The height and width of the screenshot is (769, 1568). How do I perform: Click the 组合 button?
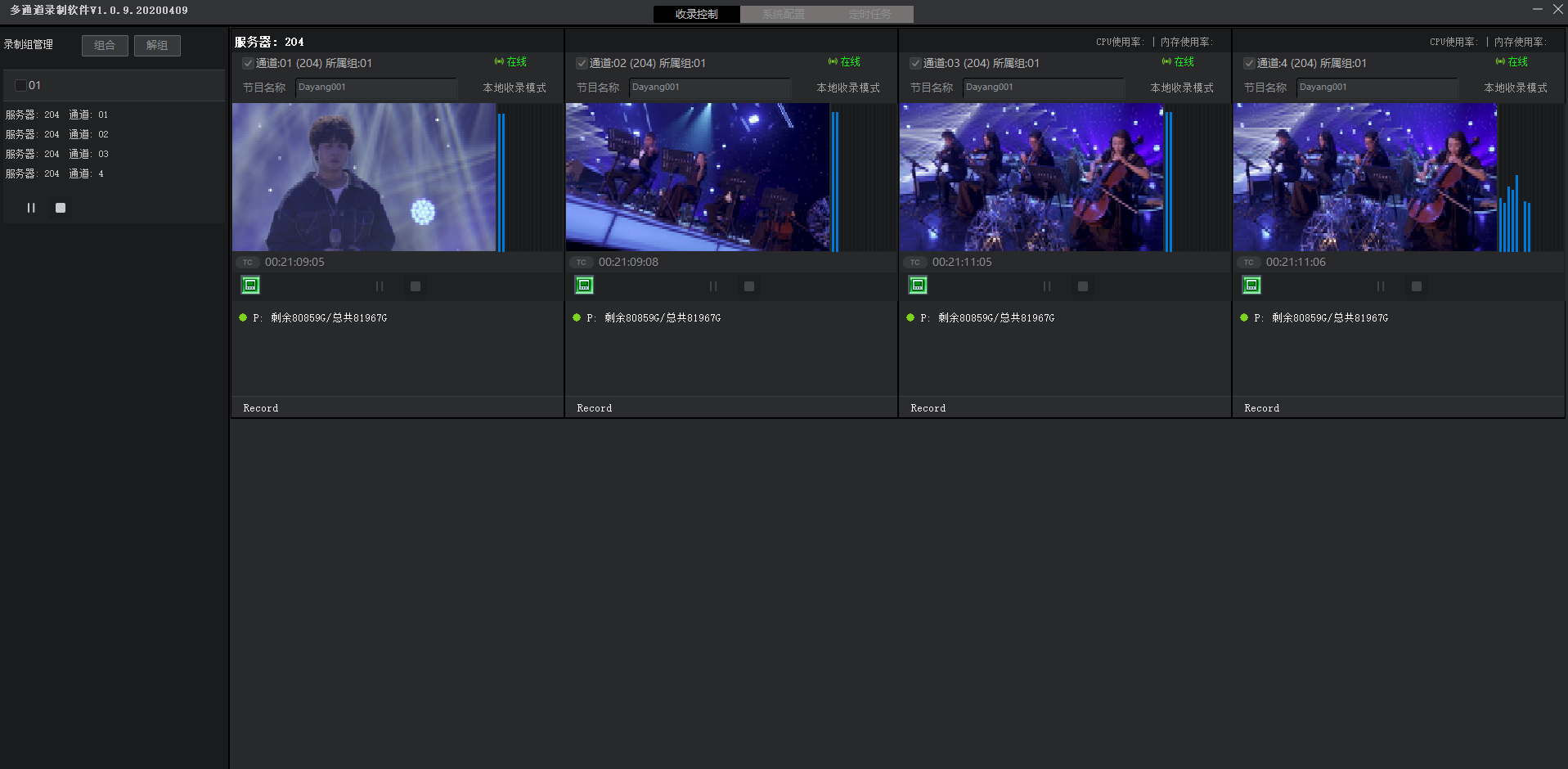pos(105,46)
